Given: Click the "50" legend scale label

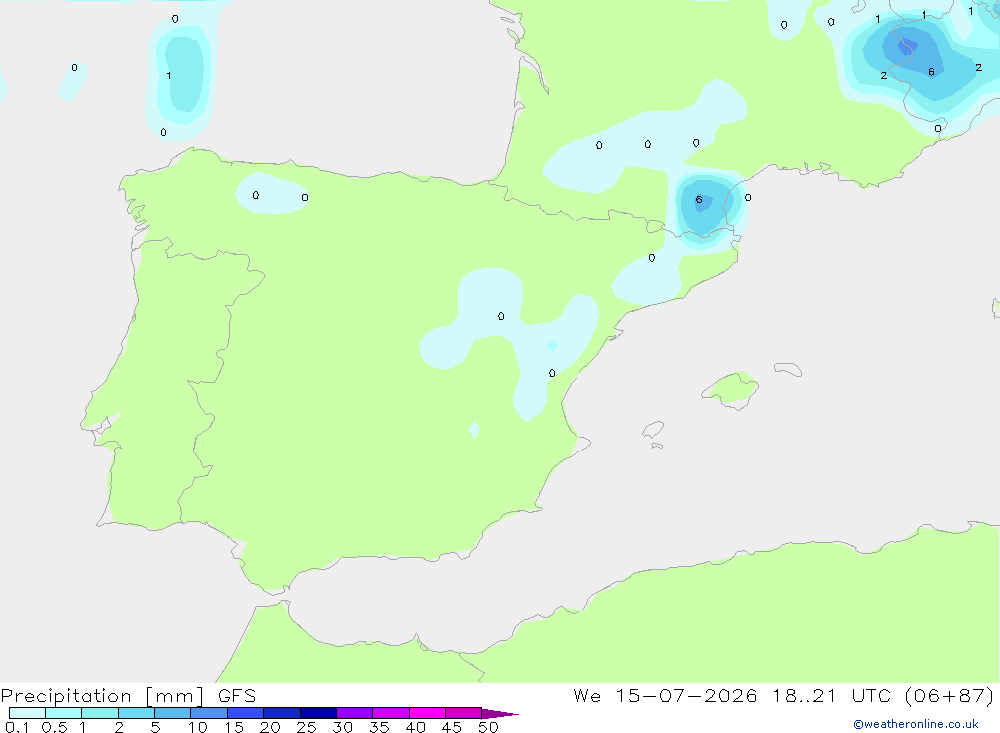Looking at the screenshot, I should (488, 727).
